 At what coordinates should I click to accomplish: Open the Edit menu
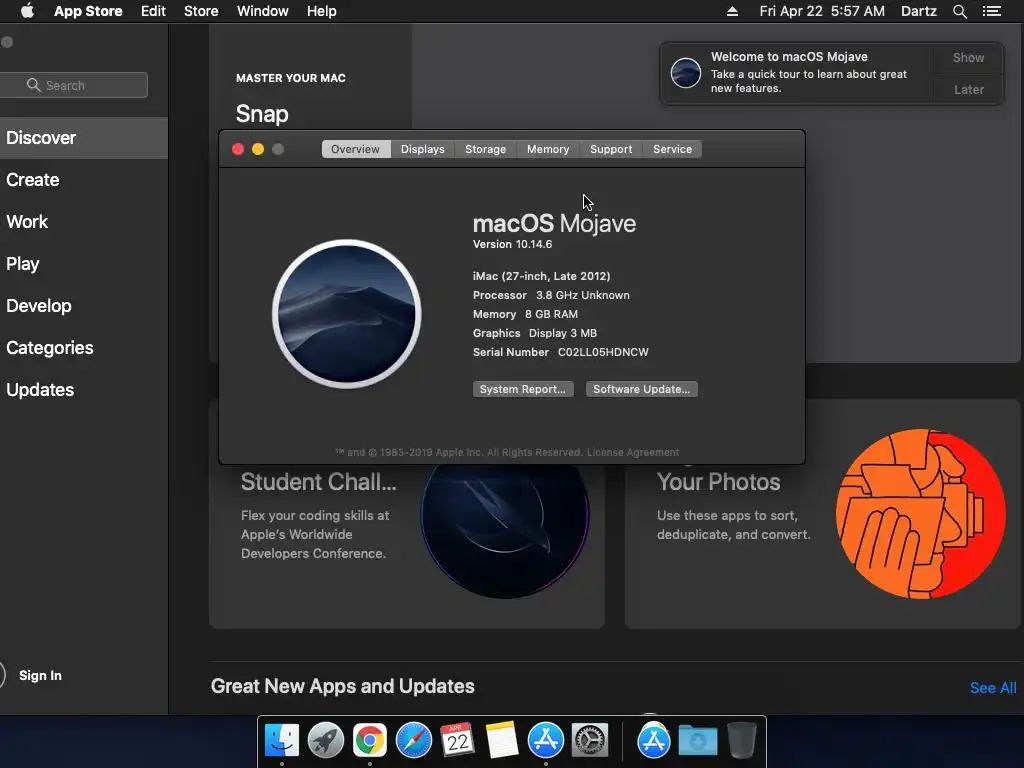pyautogui.click(x=153, y=11)
